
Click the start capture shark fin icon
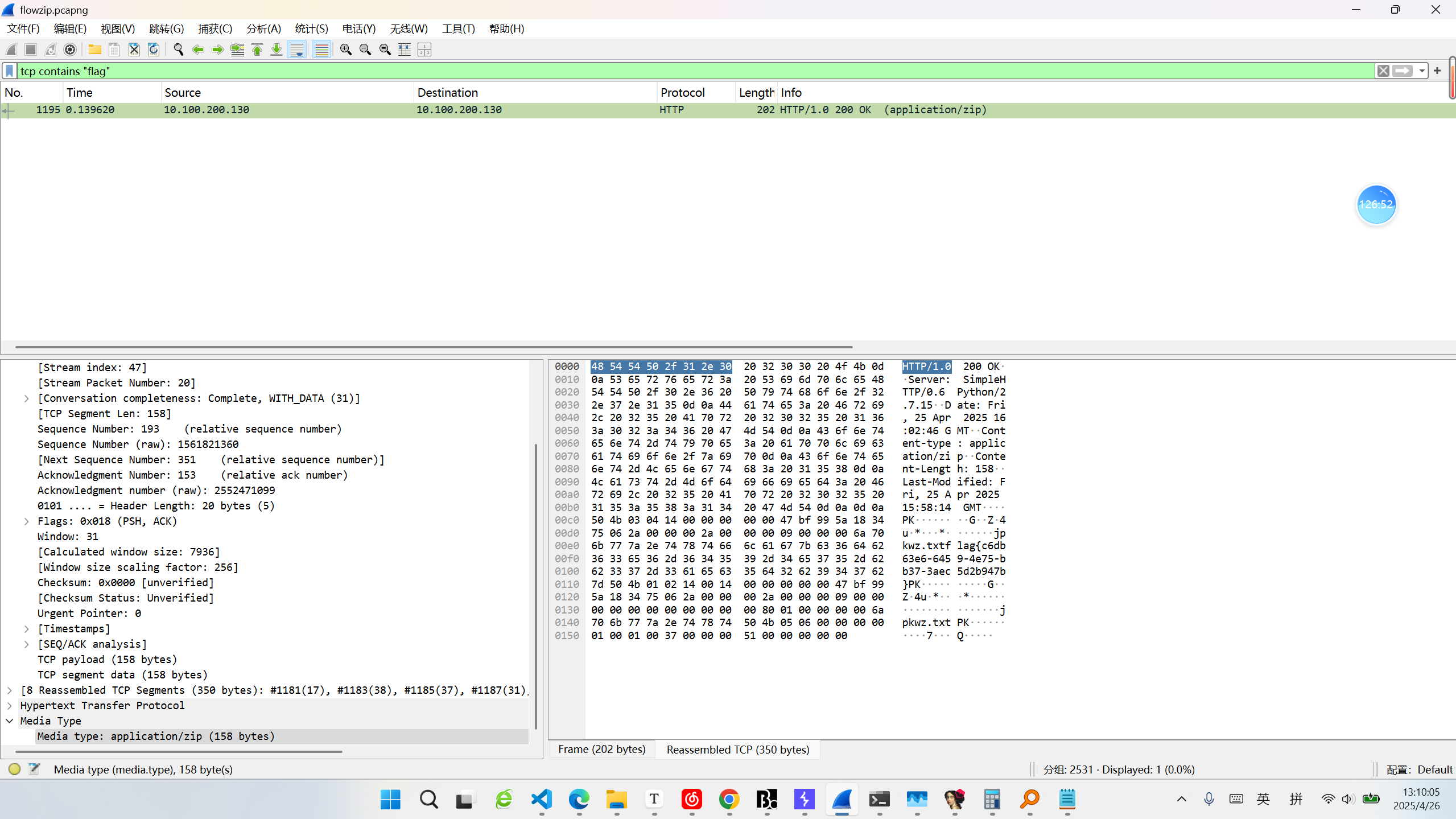click(11, 50)
